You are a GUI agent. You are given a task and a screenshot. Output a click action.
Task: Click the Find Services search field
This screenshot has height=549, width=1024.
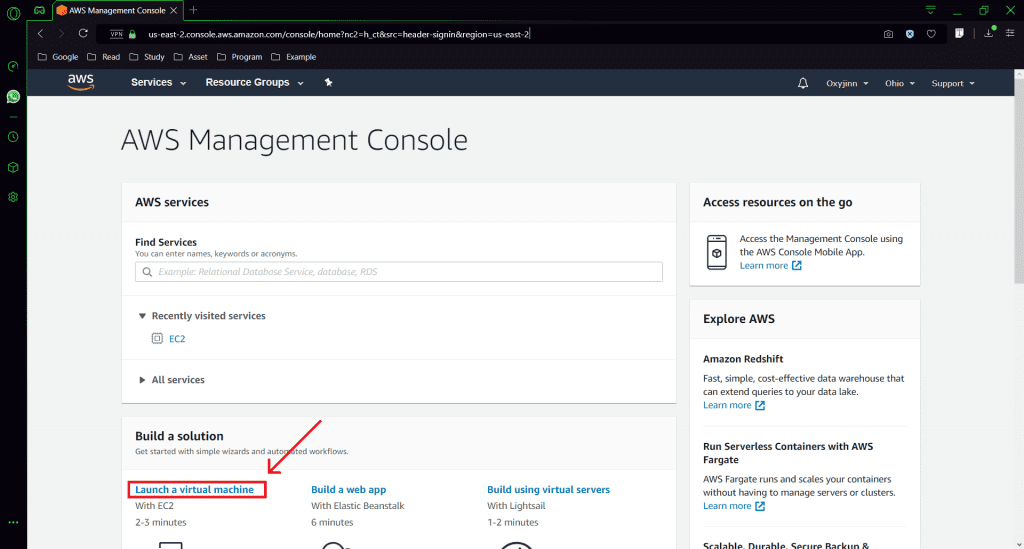point(398,272)
